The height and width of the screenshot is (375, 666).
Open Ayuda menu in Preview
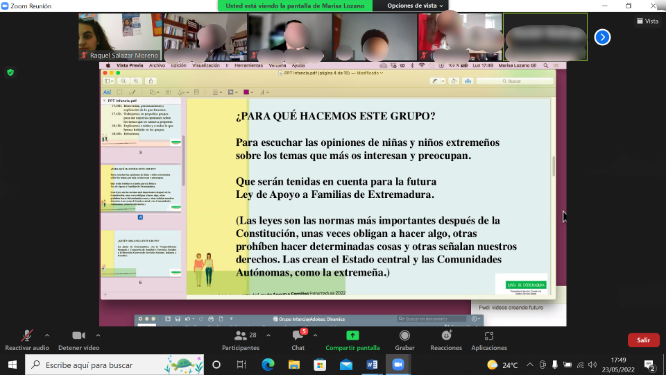pos(298,66)
